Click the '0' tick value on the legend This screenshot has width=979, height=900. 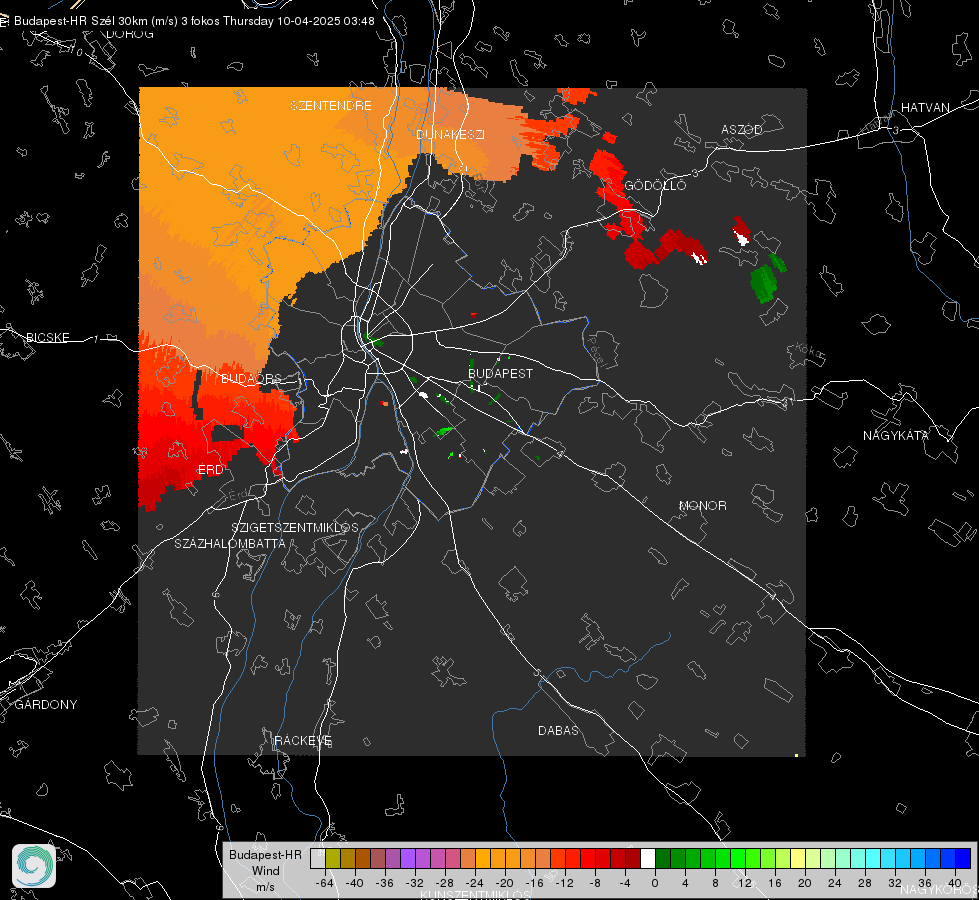click(x=654, y=883)
